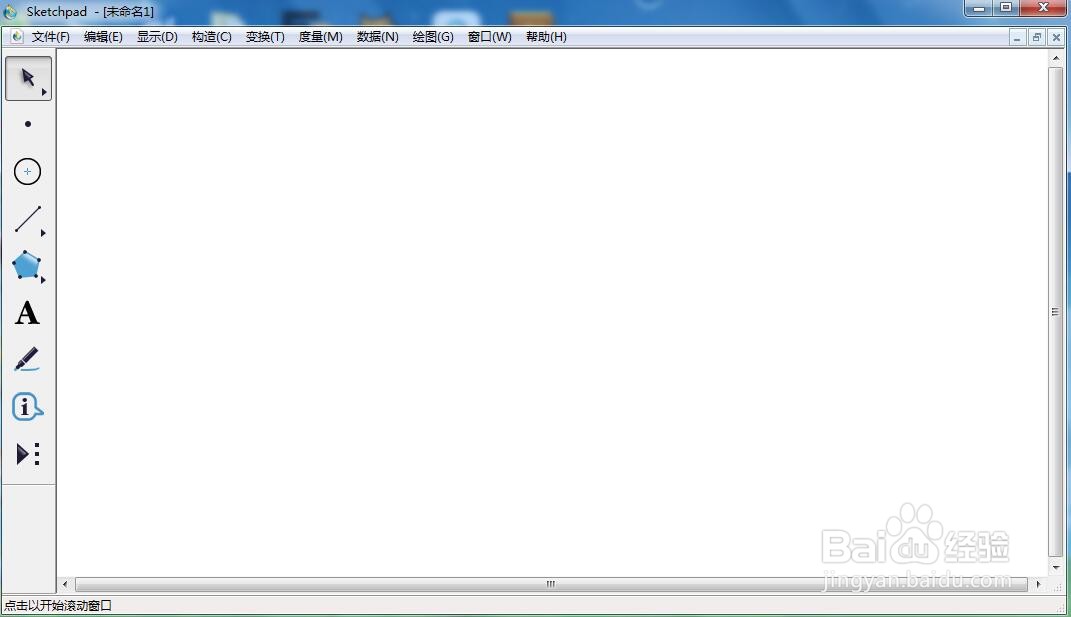Image resolution: width=1071 pixels, height=617 pixels.
Task: Open the 帮助(H) menu
Action: tap(546, 37)
